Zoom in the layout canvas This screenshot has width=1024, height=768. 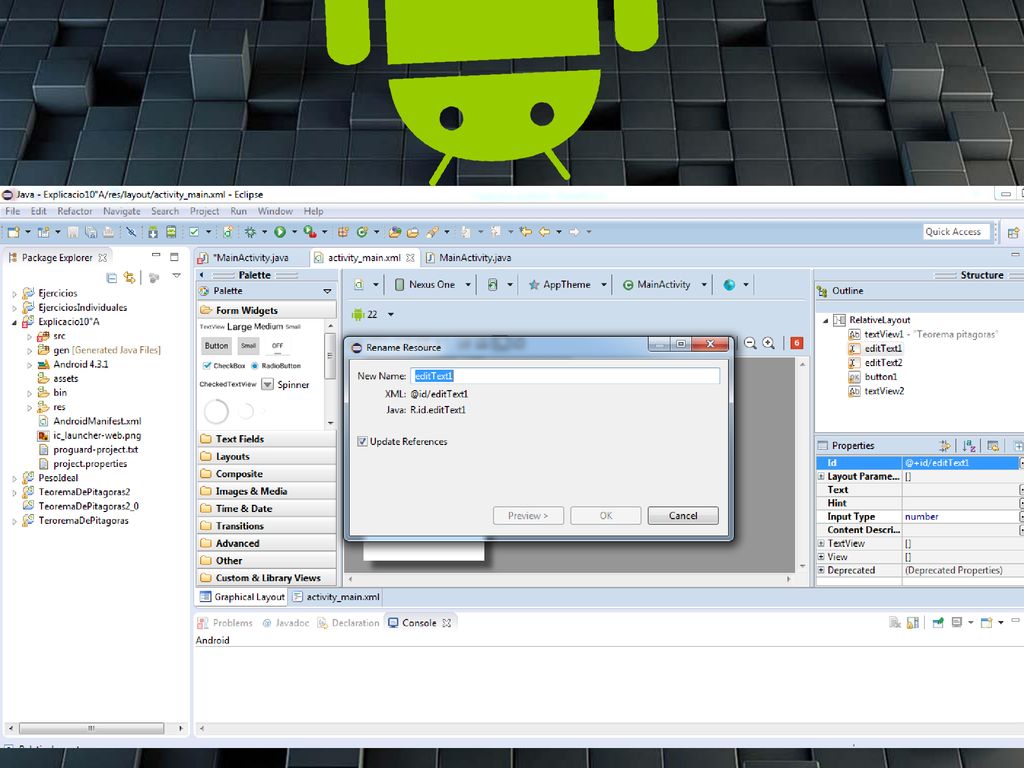pos(769,344)
